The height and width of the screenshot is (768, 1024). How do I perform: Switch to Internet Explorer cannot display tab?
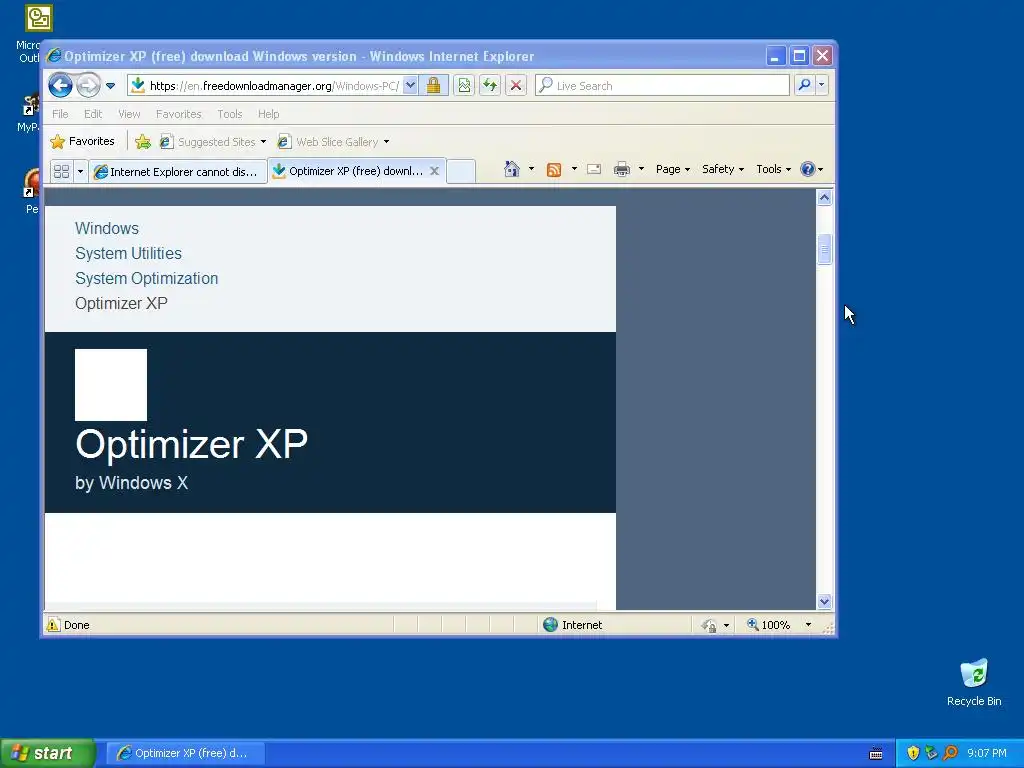[178, 171]
